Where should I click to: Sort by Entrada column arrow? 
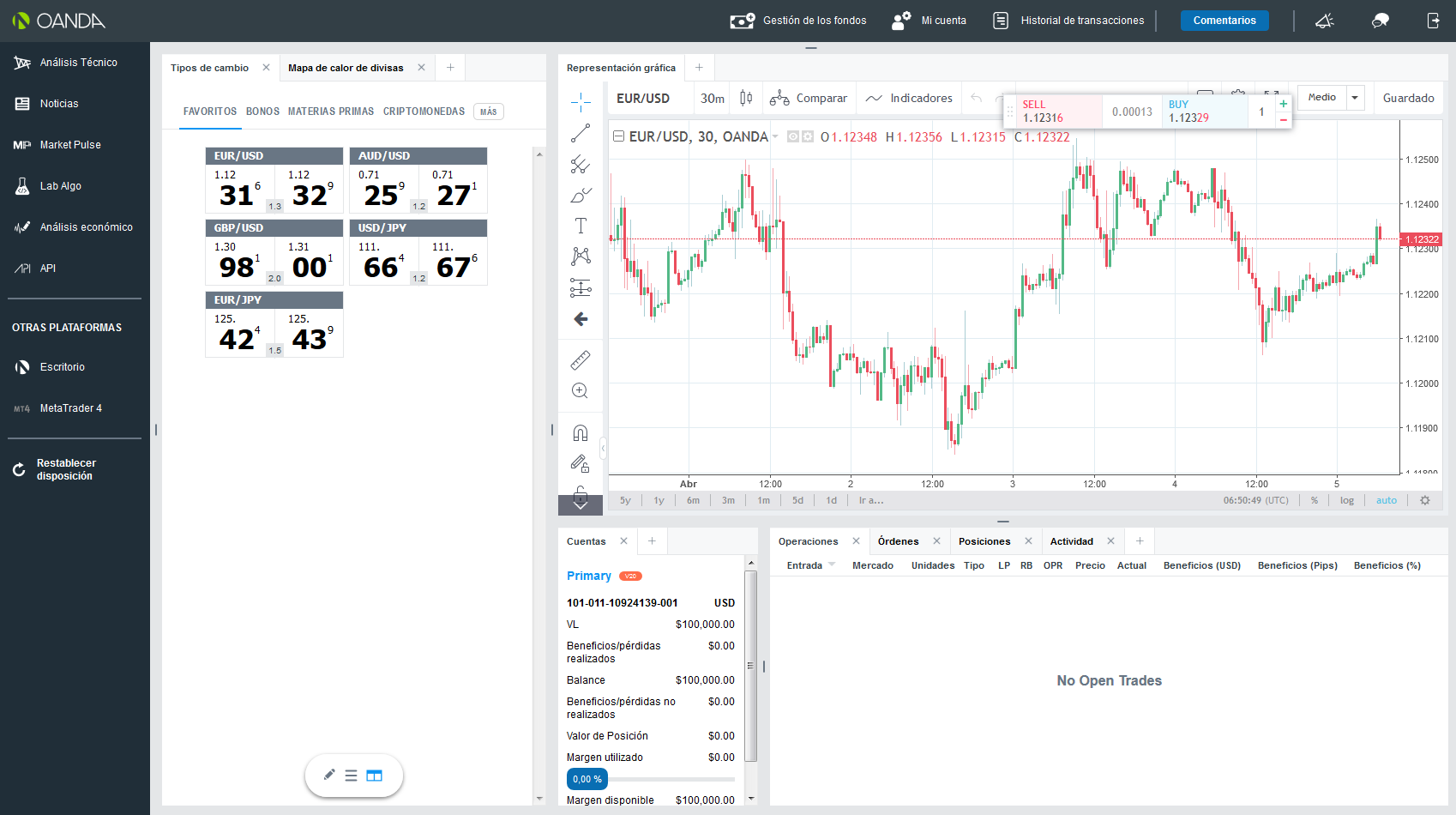832,564
